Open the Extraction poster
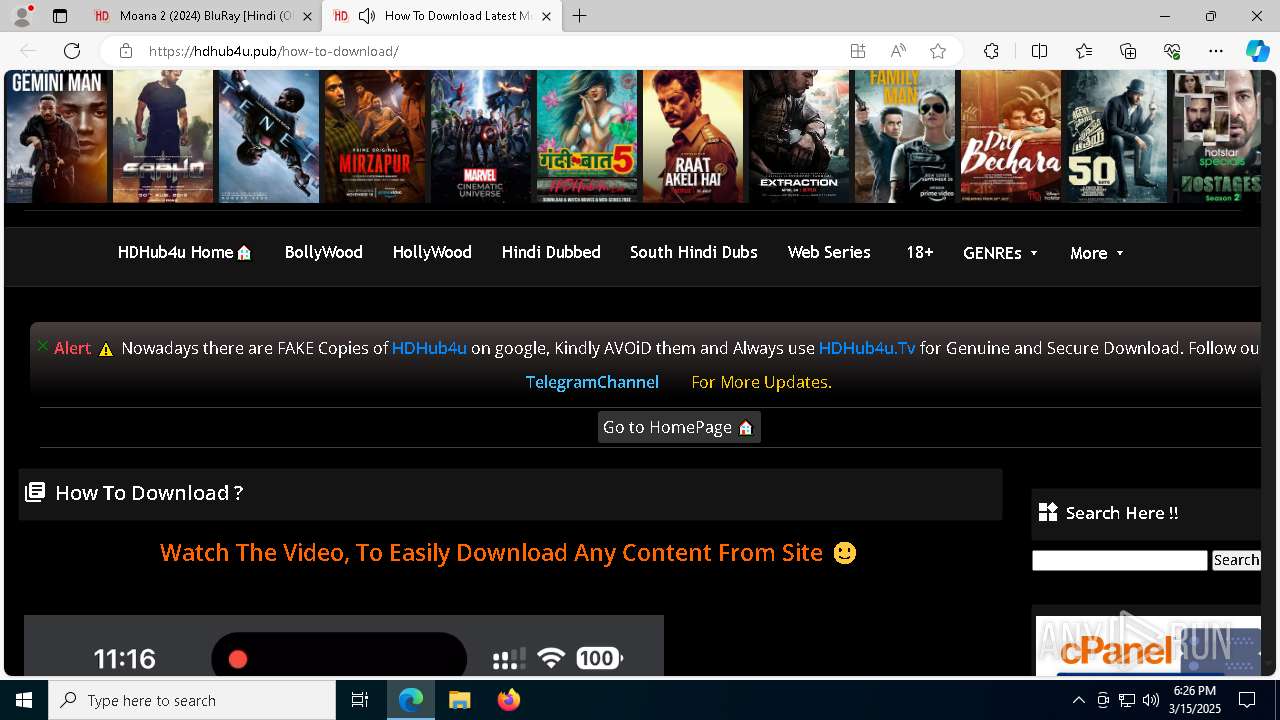The height and width of the screenshot is (720, 1280). pos(799,136)
